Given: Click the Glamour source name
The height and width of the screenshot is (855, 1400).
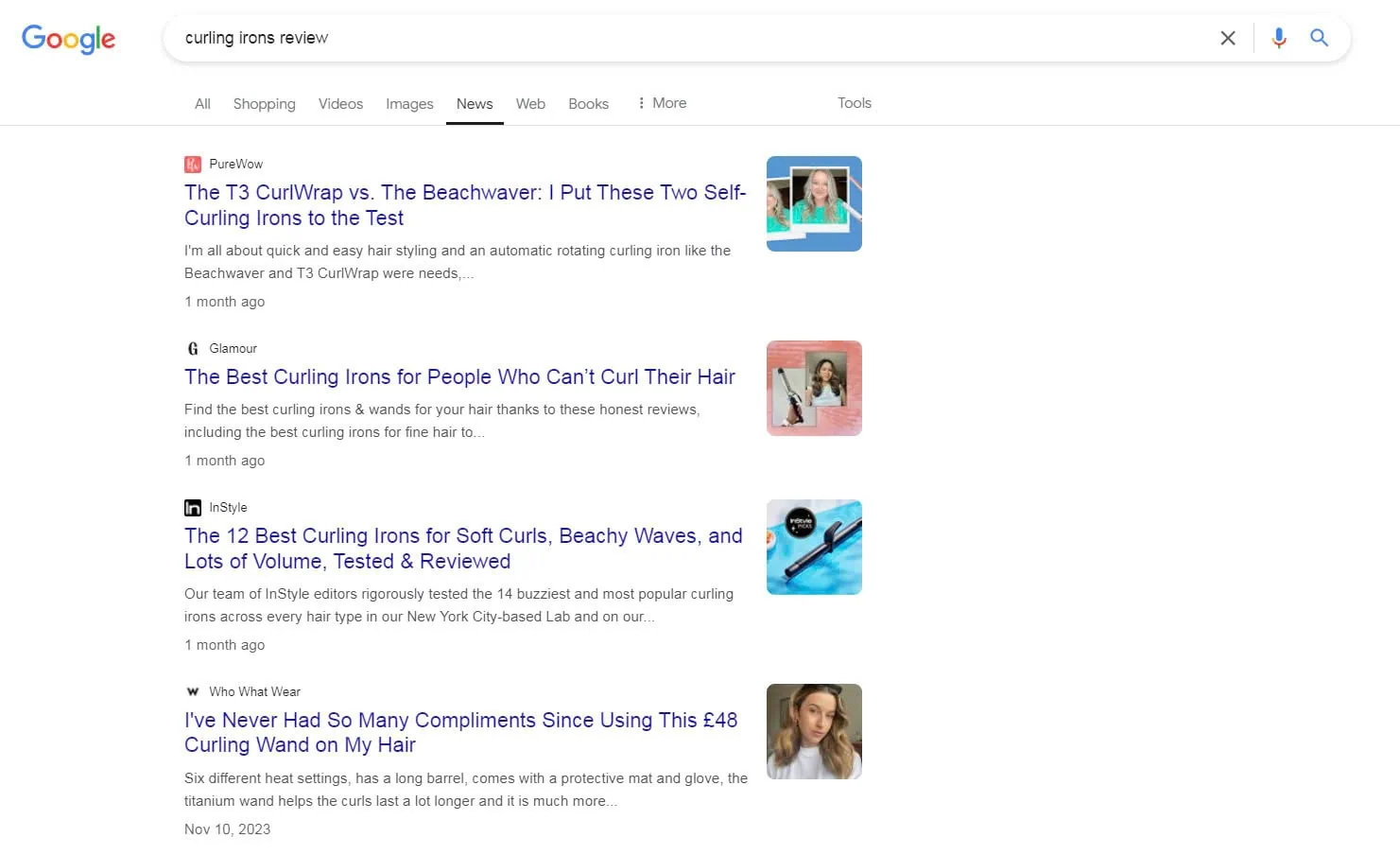Looking at the screenshot, I should [233, 349].
